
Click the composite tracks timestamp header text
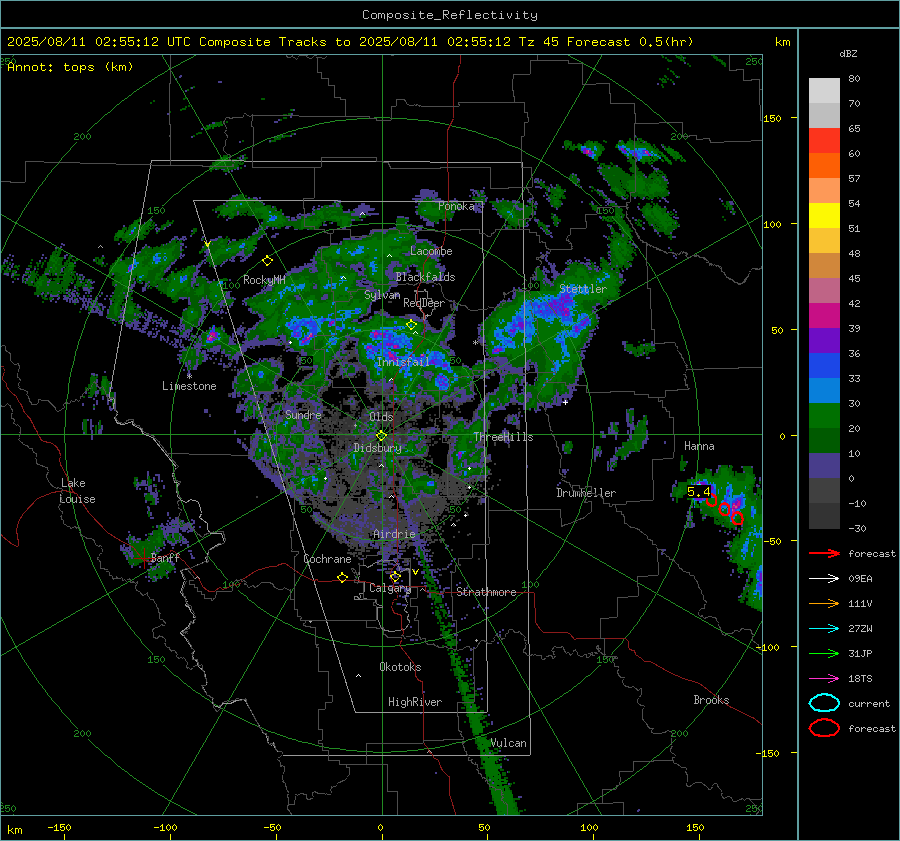pos(350,42)
